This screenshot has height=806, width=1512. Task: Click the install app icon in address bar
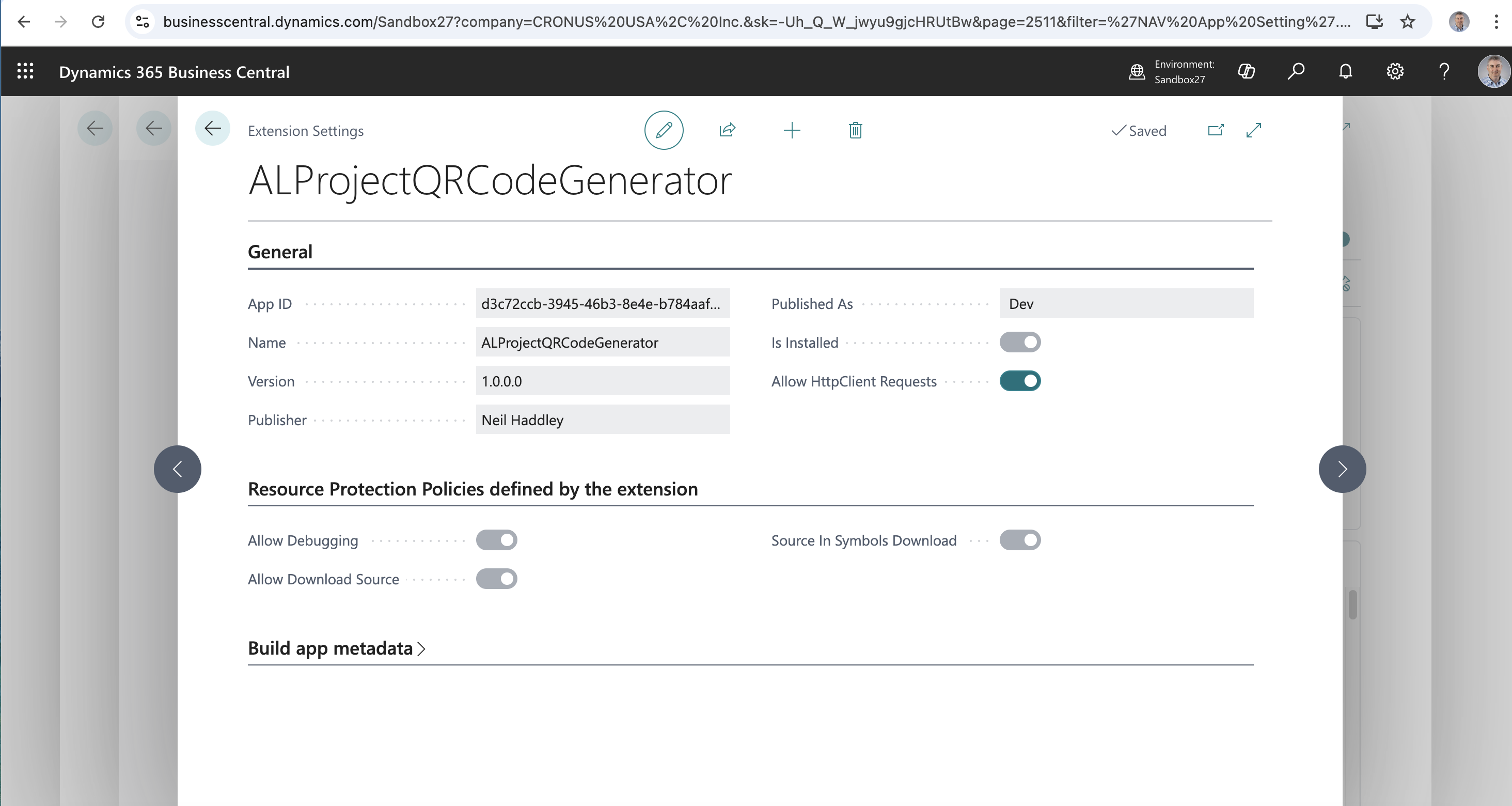(x=1374, y=22)
